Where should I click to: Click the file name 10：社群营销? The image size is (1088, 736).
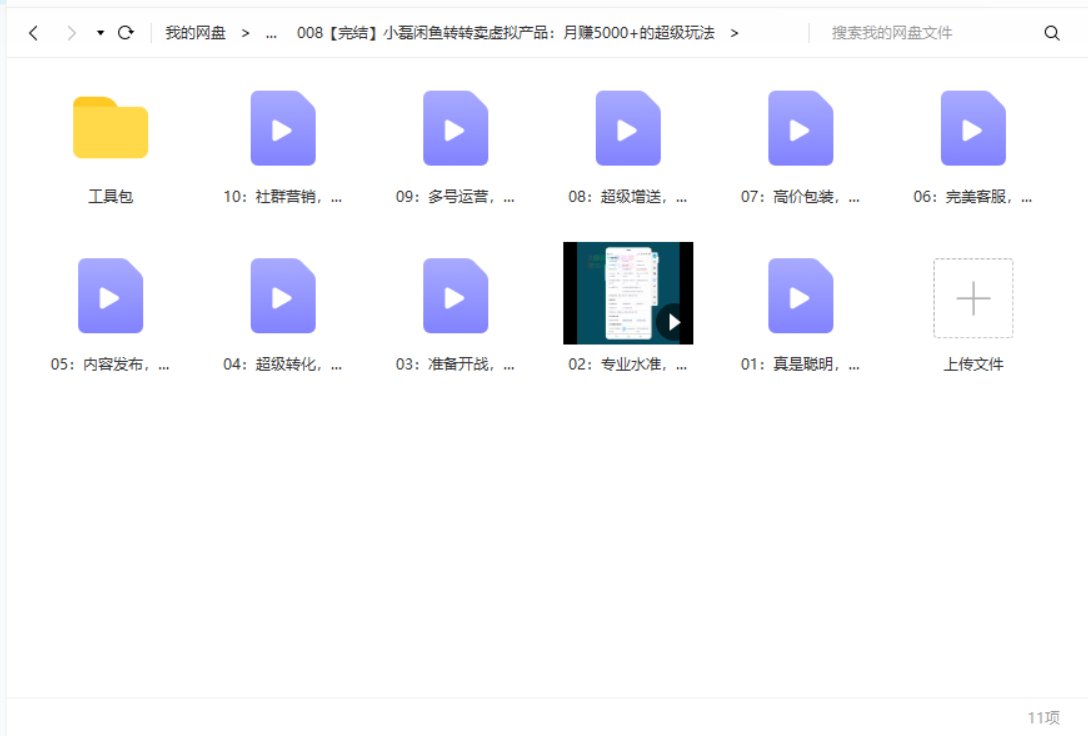click(x=282, y=197)
